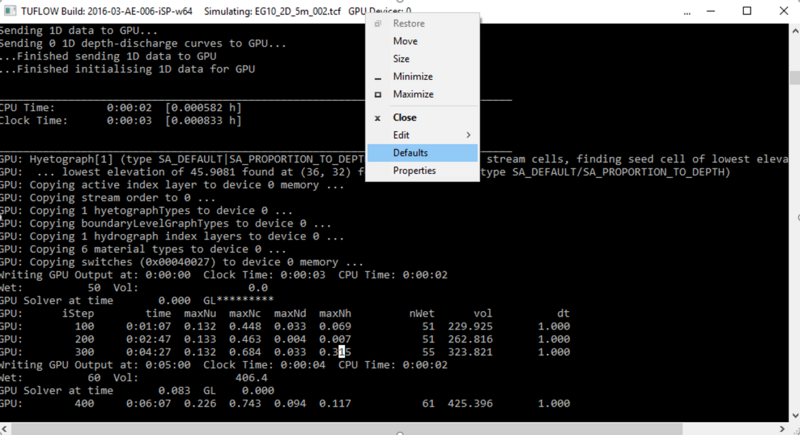The width and height of the screenshot is (800, 435).
Task: Click the vol value 425.396
Action: click(x=470, y=403)
